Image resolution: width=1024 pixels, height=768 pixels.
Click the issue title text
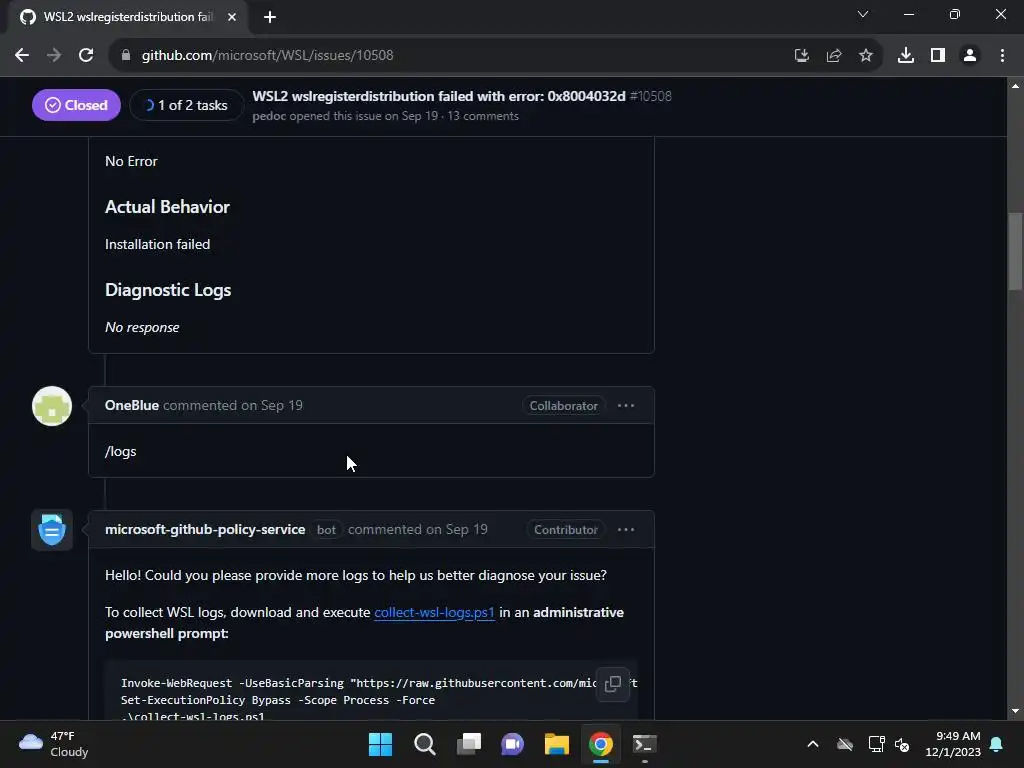pos(439,96)
